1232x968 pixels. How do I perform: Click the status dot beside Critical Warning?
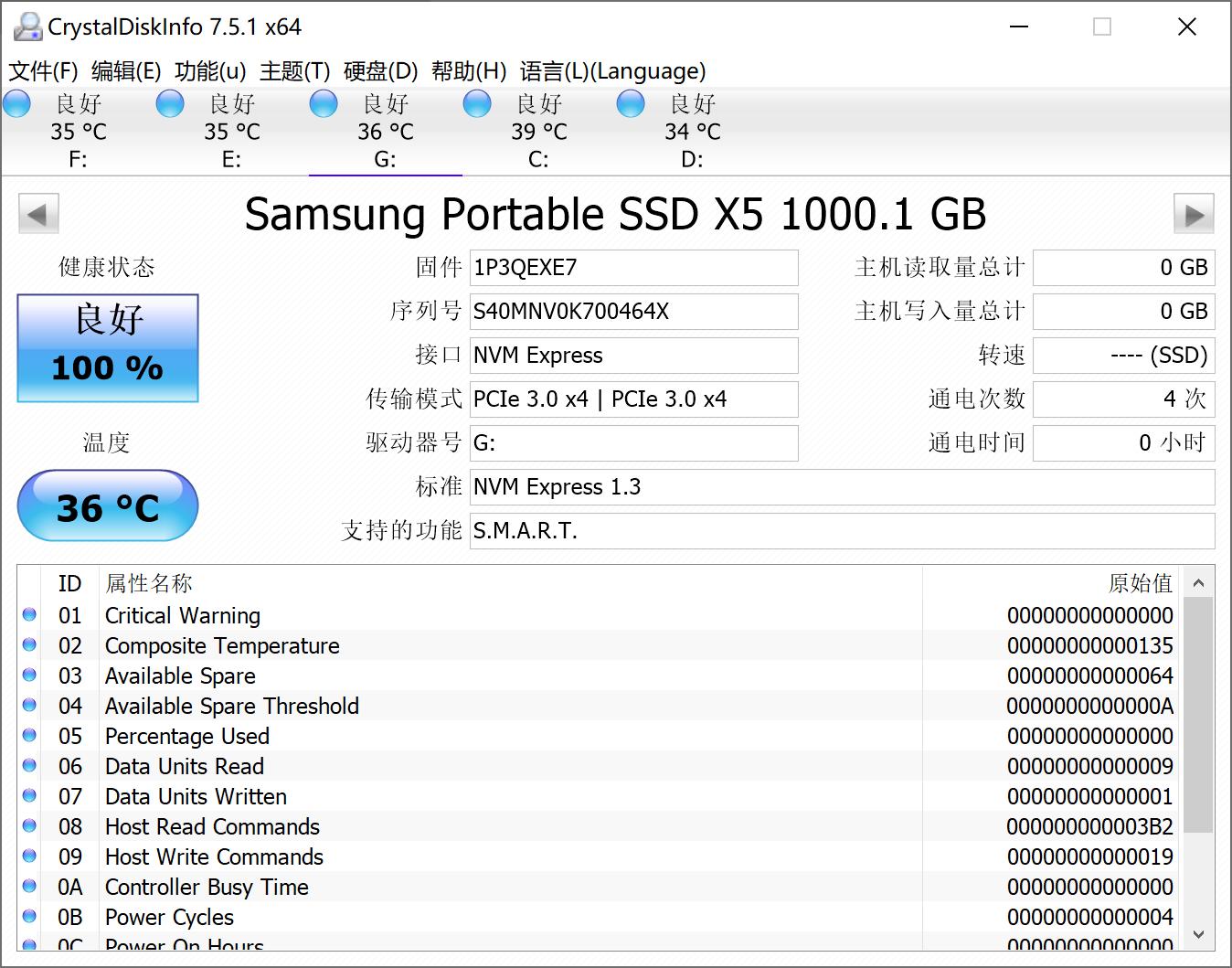(28, 615)
